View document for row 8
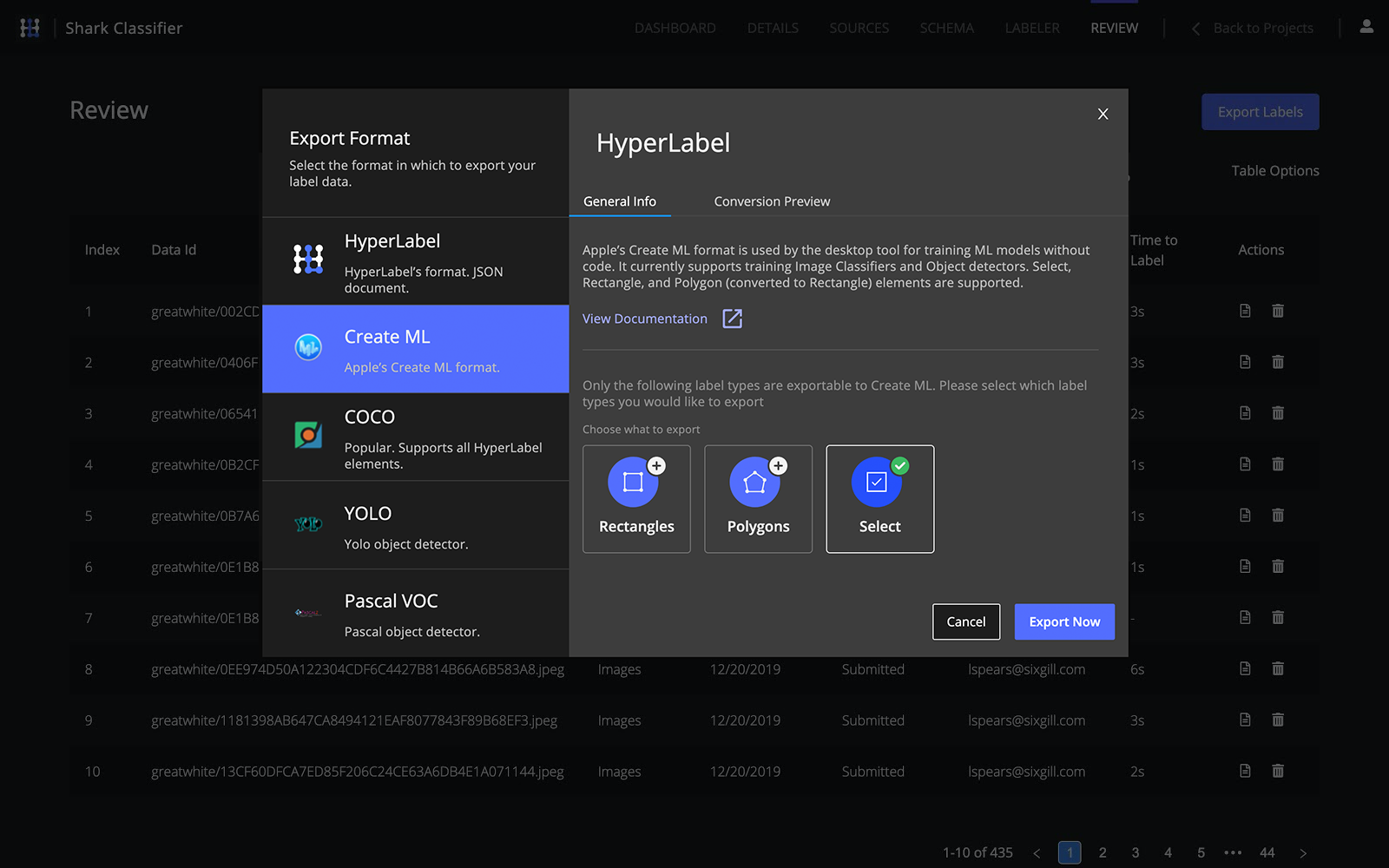The width and height of the screenshot is (1389, 868). pyautogui.click(x=1245, y=668)
